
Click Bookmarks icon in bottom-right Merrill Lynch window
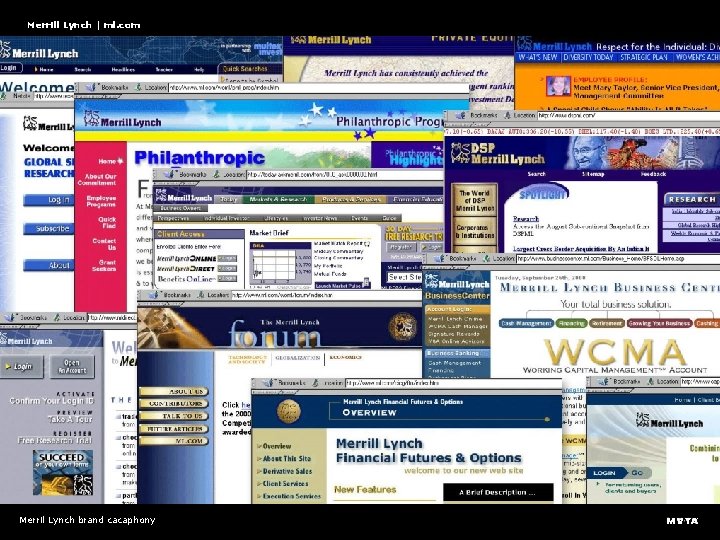[x=604, y=381]
